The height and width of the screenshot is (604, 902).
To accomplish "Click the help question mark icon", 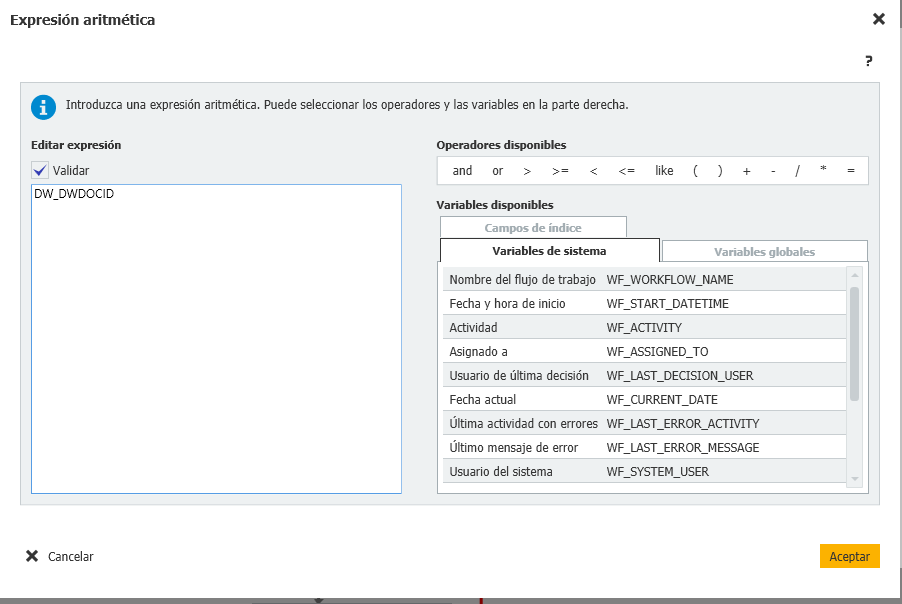I will 869,61.
